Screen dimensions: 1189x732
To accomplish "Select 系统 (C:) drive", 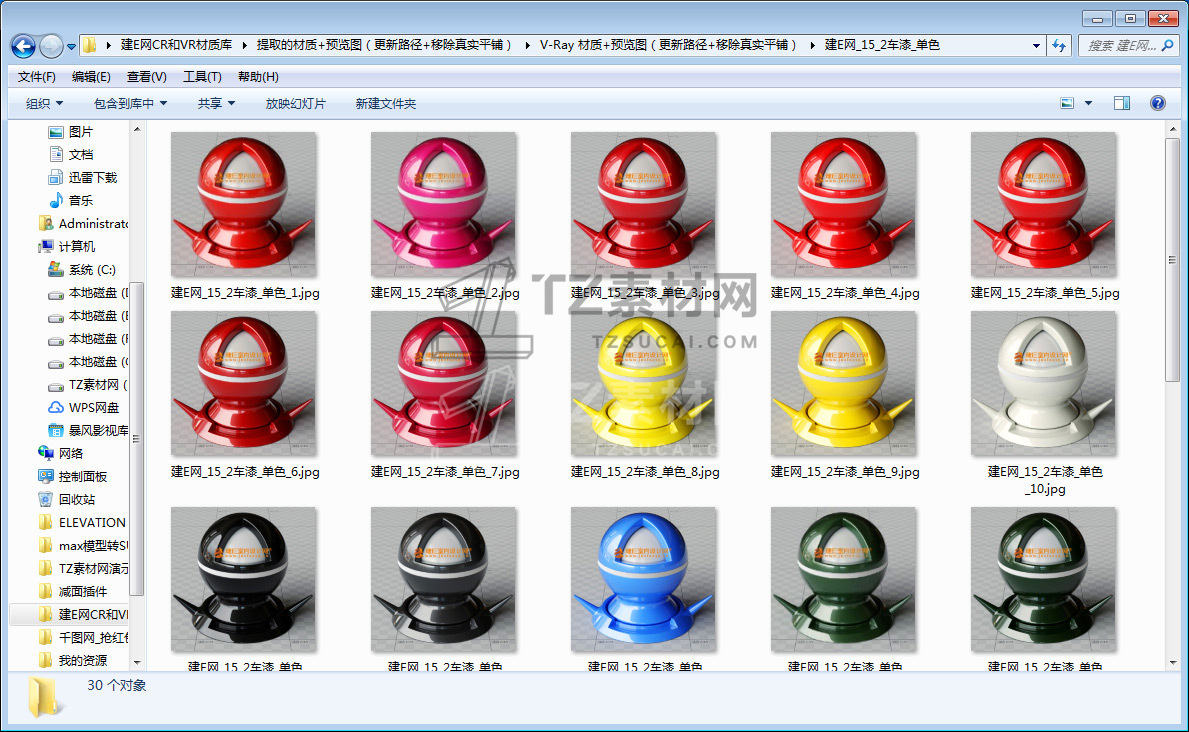I will pyautogui.click(x=81, y=269).
